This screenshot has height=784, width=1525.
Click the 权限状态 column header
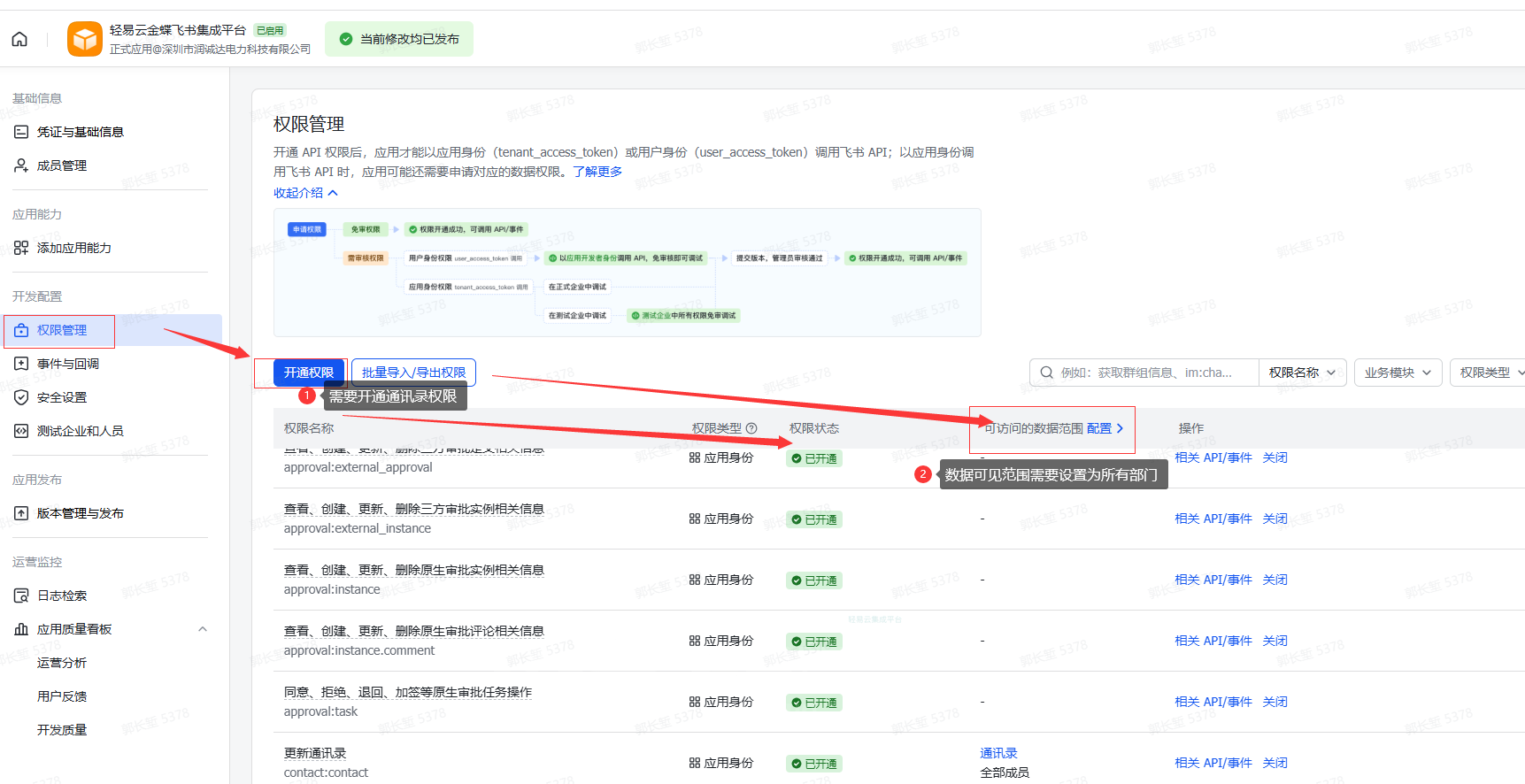click(x=814, y=428)
